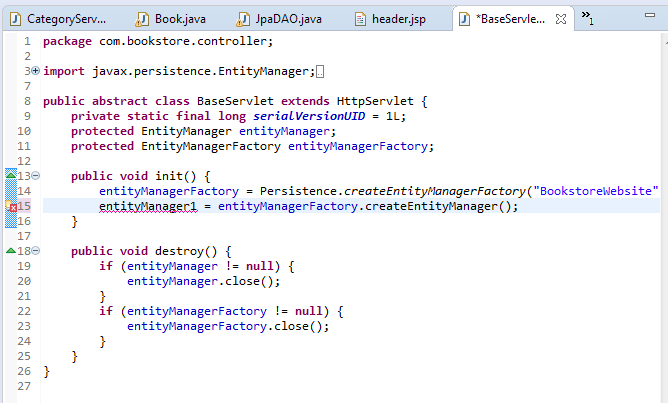
Task: Click EntityManagerFactory type on line 11
Action: (211, 146)
